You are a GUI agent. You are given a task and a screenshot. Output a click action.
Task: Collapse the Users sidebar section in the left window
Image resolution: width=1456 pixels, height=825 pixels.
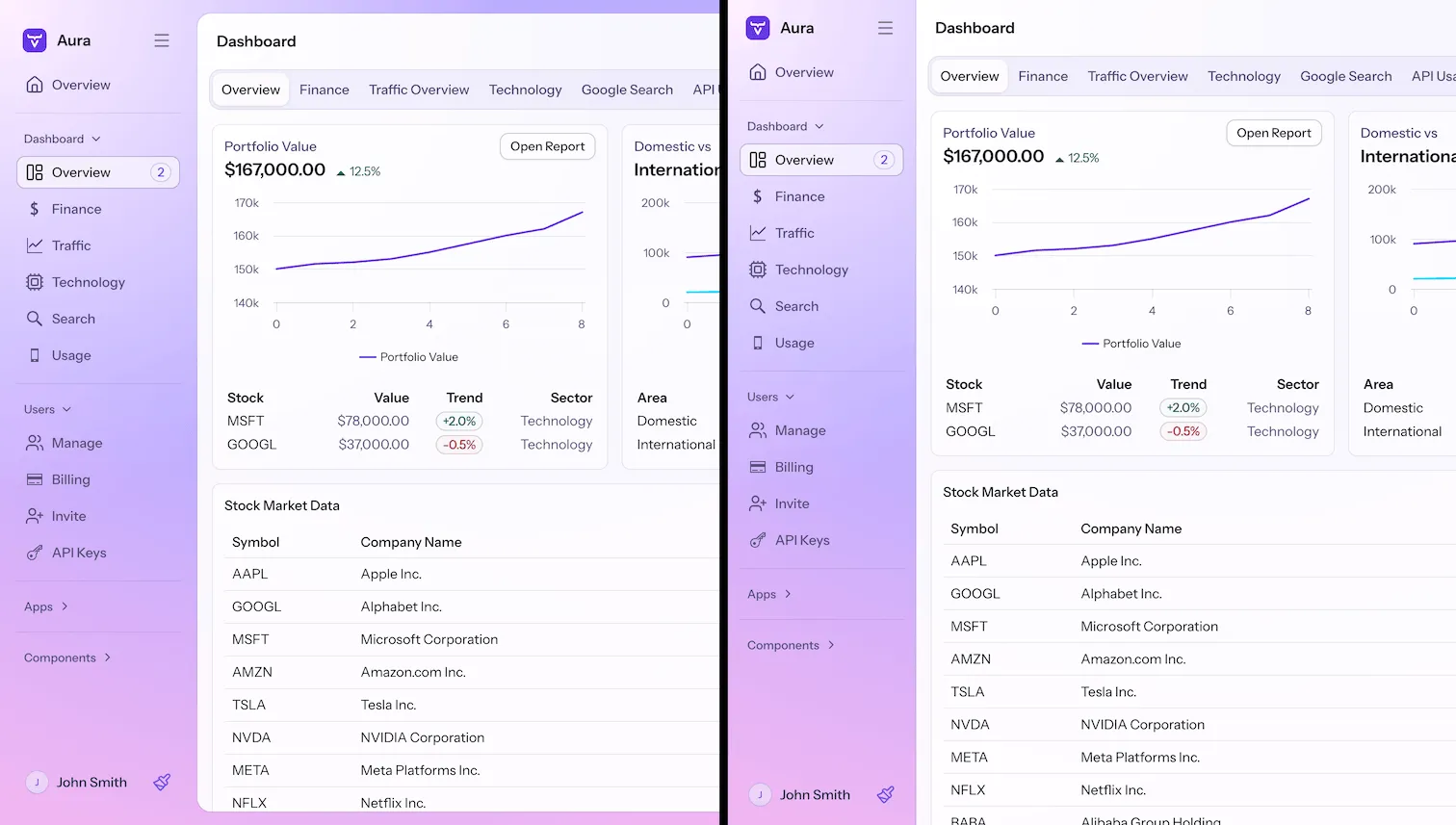tap(48, 409)
